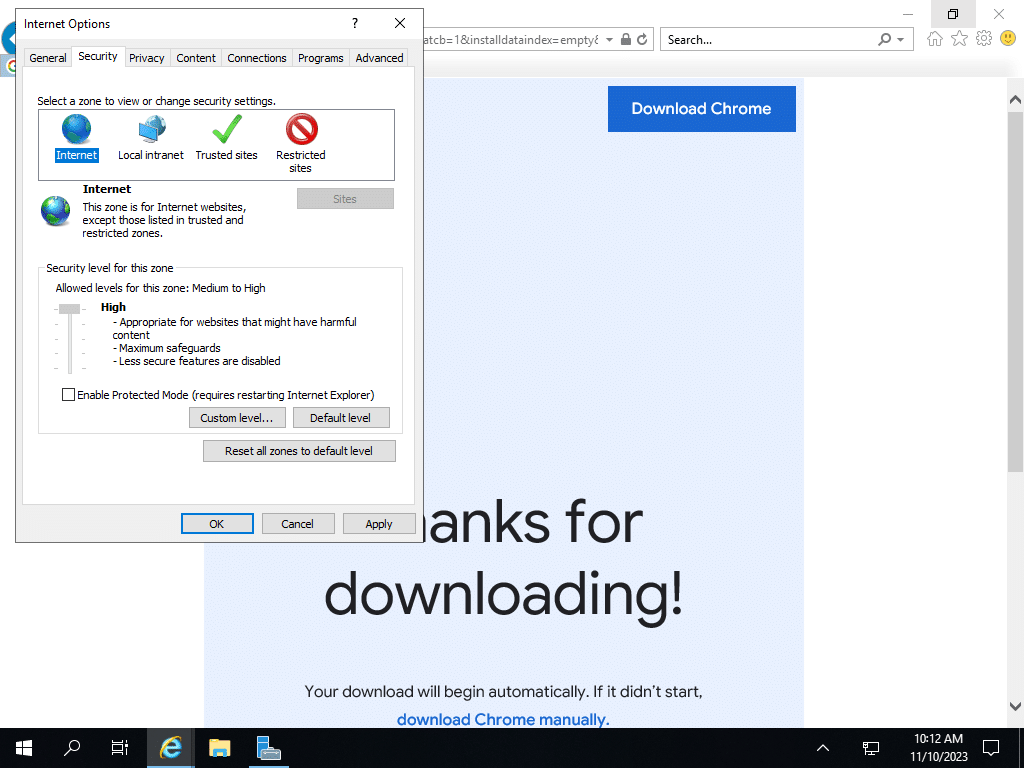Click 'Allowed levels for this zone' text
This screenshot has height=768, width=1024.
[x=160, y=288]
